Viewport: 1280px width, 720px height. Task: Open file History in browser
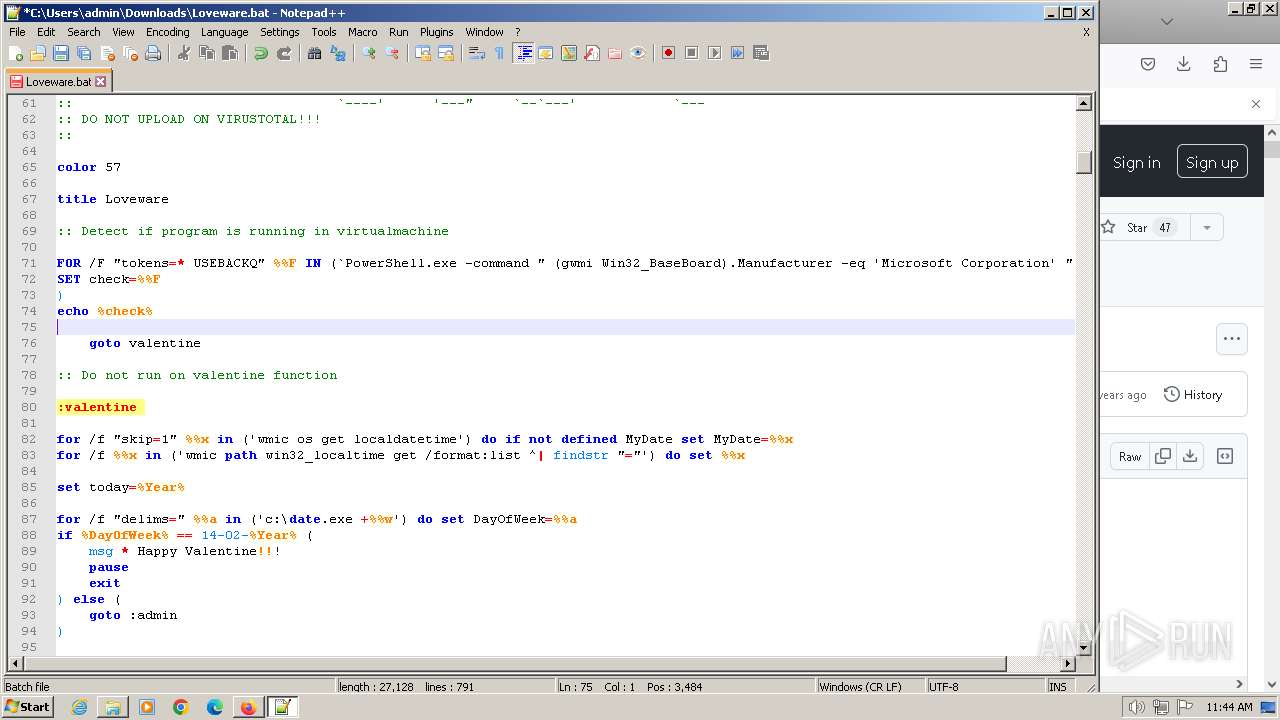point(1193,395)
